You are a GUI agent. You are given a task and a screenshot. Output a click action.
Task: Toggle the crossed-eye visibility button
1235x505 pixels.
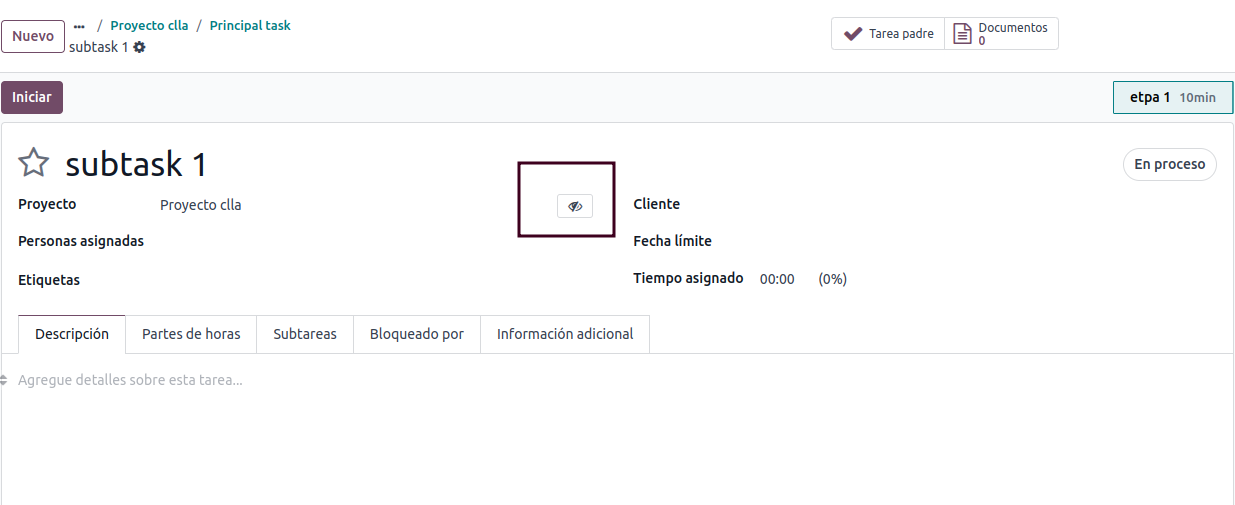click(x=575, y=206)
